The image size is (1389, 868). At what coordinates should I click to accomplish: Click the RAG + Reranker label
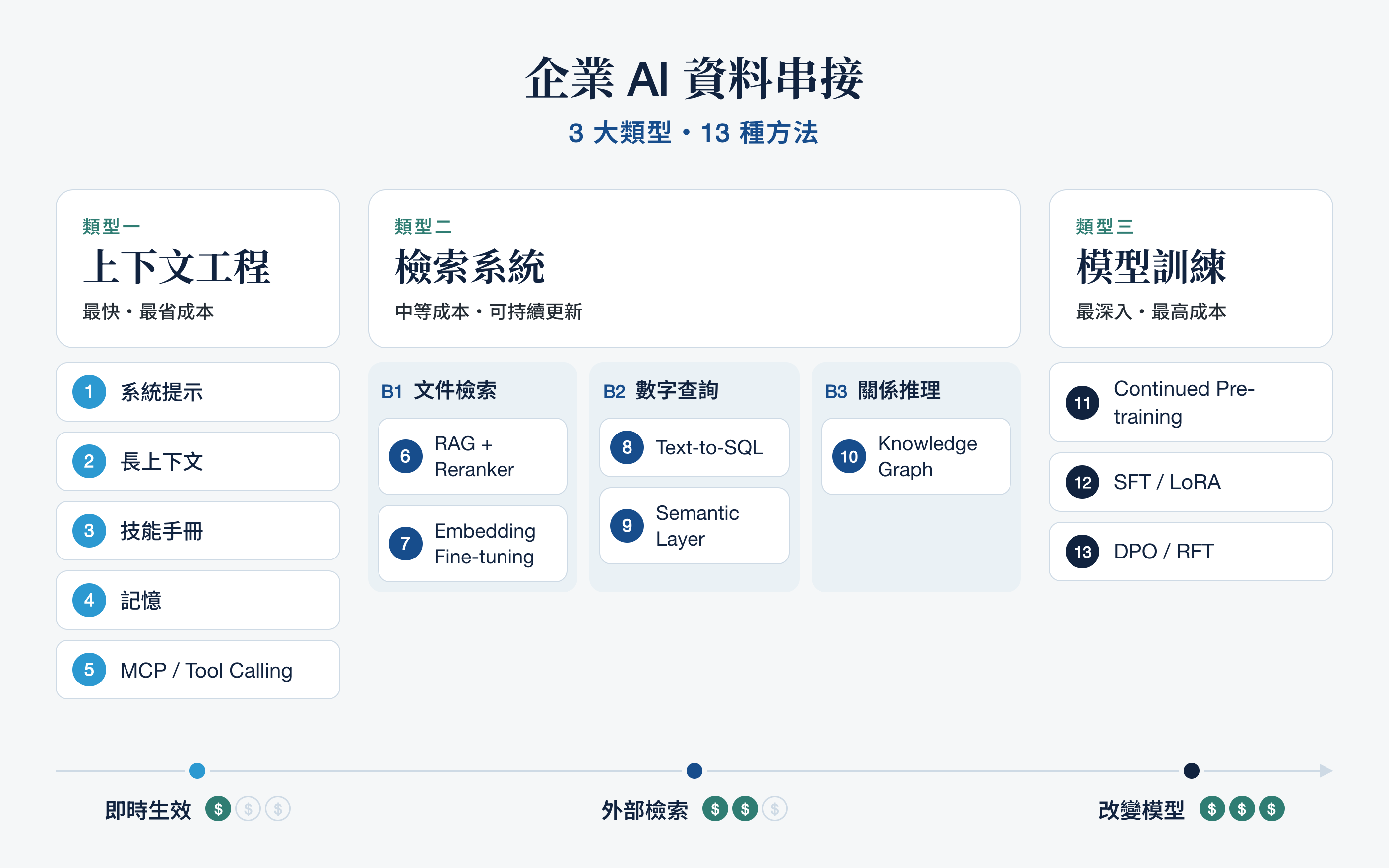(x=474, y=456)
